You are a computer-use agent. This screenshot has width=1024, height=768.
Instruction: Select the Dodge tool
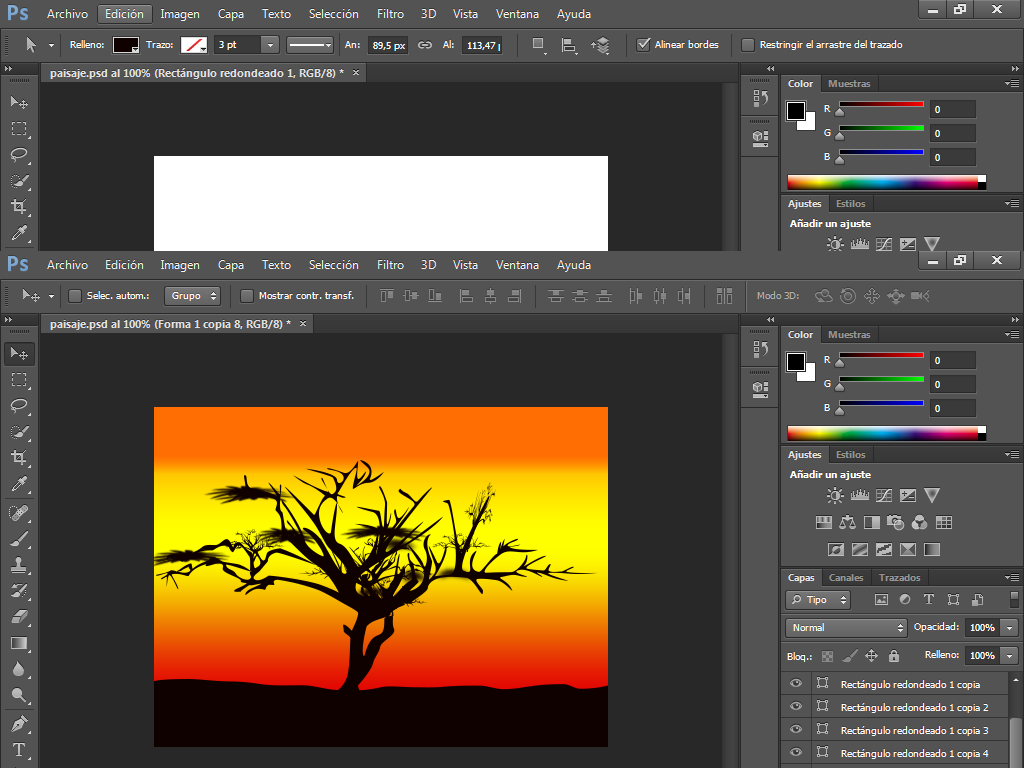pyautogui.click(x=19, y=696)
